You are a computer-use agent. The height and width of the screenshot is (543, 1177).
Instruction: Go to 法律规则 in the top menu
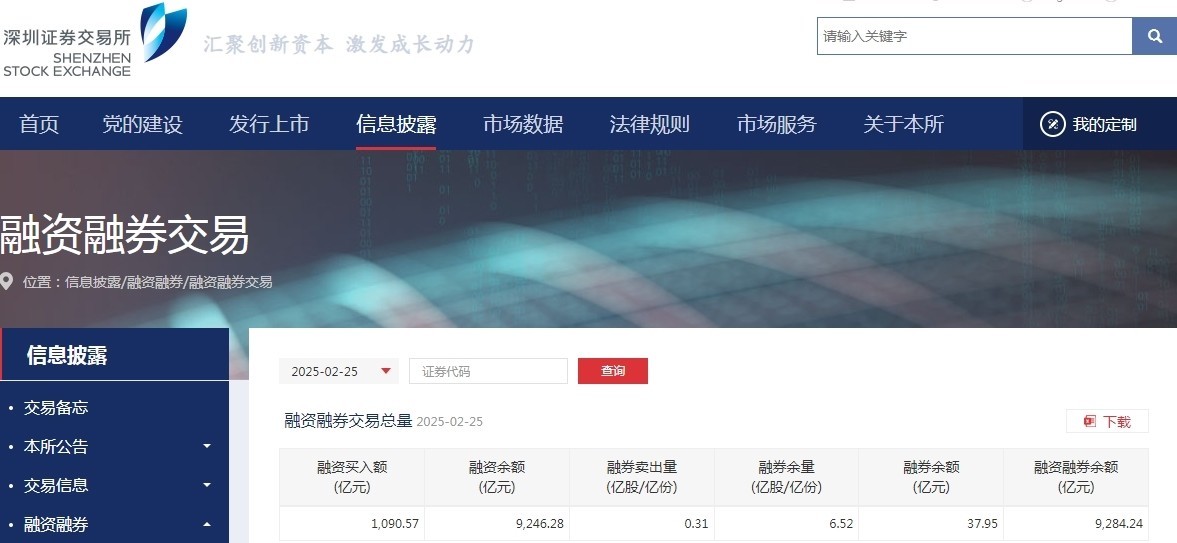(x=650, y=124)
